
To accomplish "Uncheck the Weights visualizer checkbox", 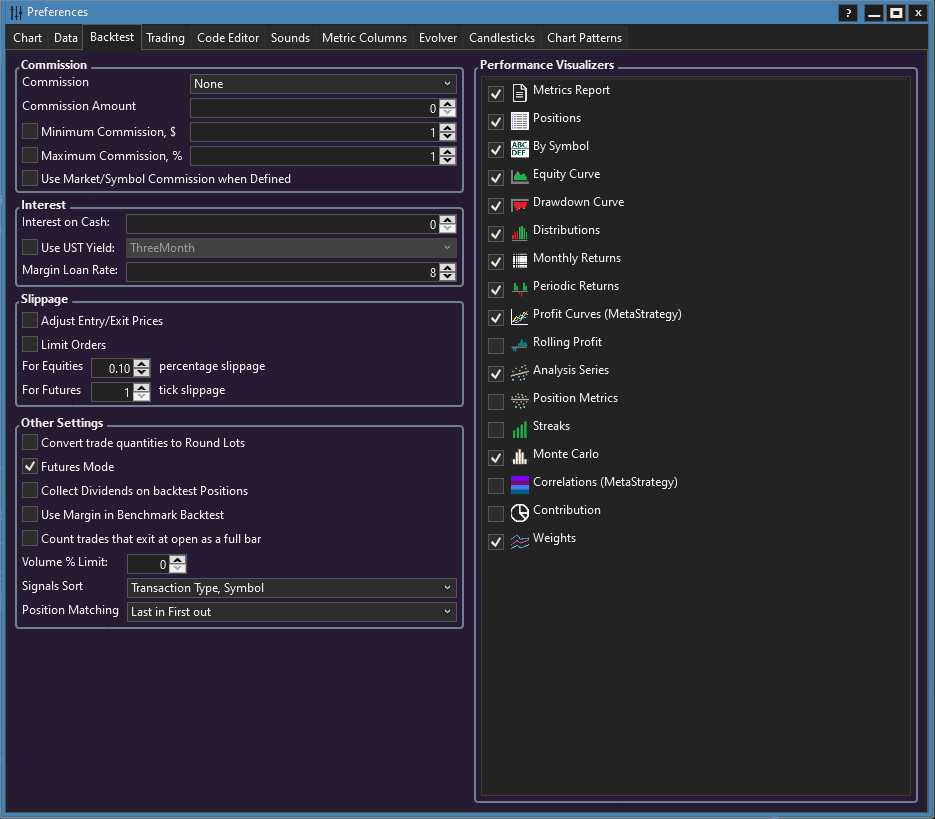I will pyautogui.click(x=496, y=541).
